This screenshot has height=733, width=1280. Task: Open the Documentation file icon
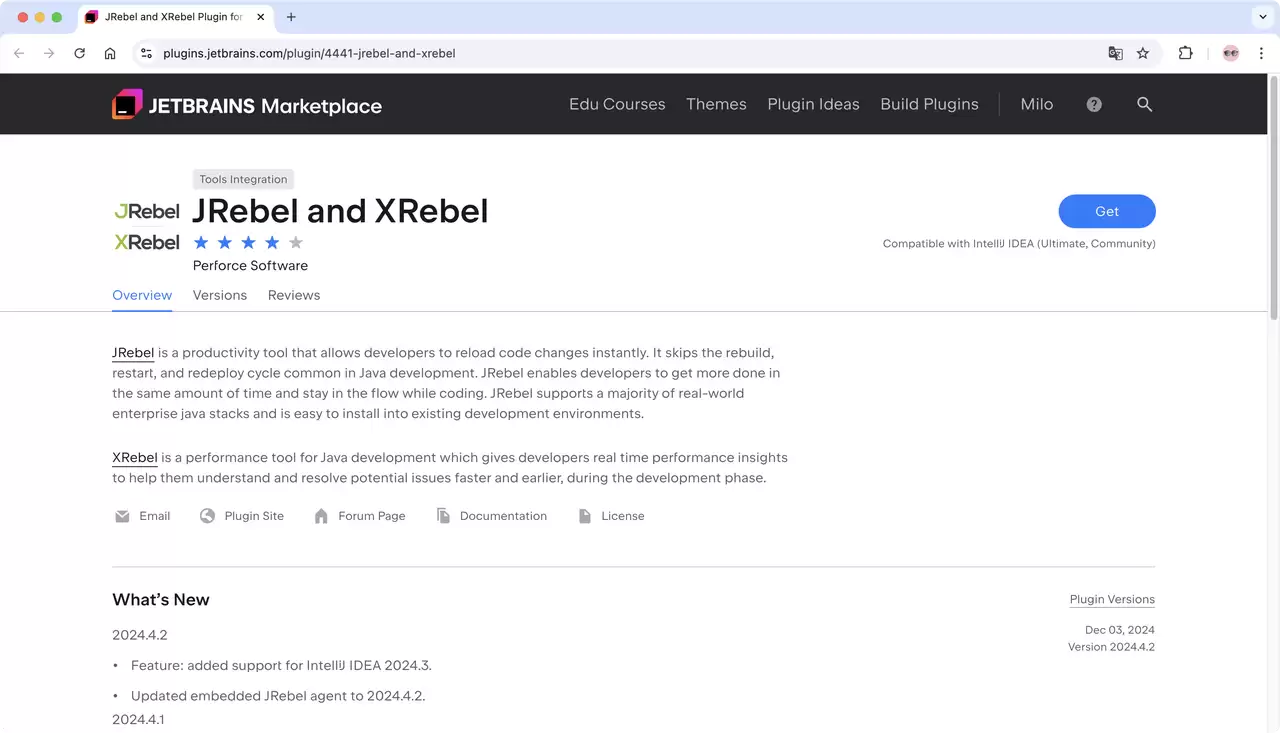(443, 516)
